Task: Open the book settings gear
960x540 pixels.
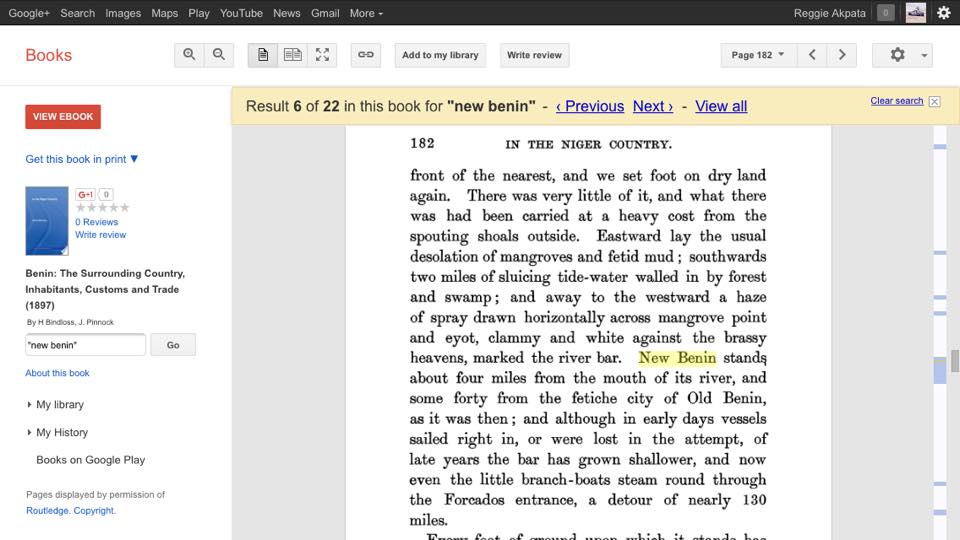Action: click(x=897, y=55)
